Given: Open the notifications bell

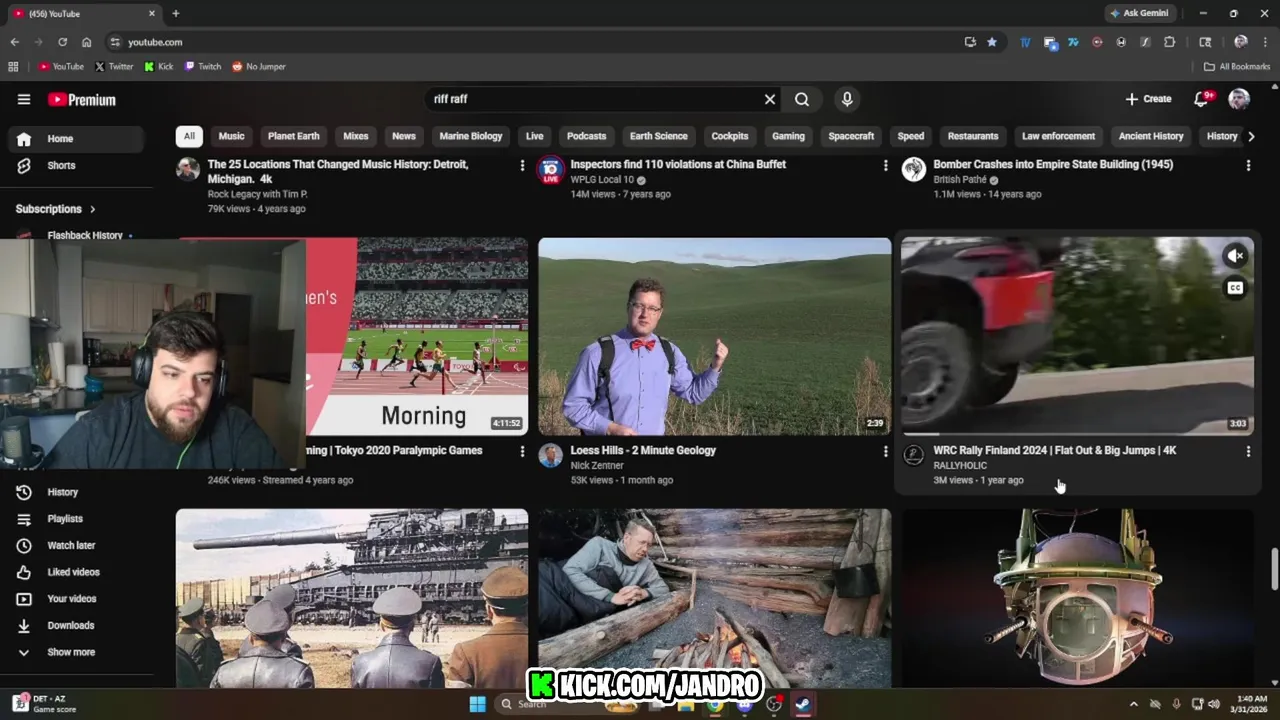Looking at the screenshot, I should coord(1201,99).
